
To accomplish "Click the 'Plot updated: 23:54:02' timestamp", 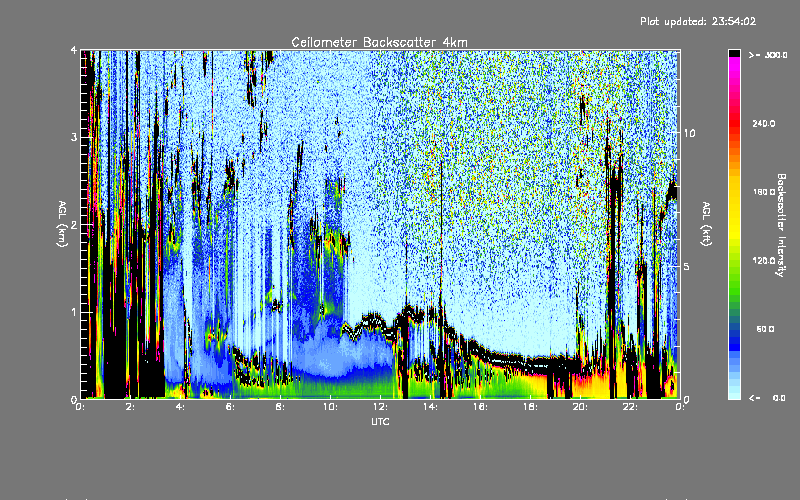I will coord(698,21).
